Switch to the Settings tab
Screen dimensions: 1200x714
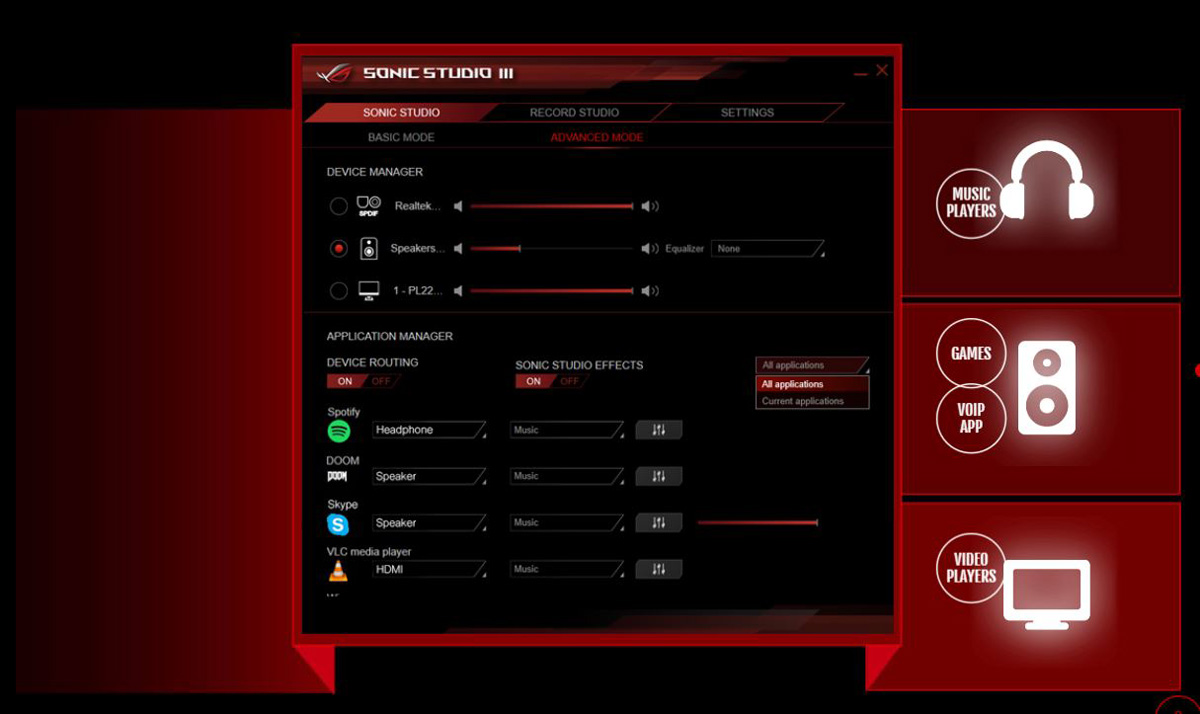click(x=747, y=112)
